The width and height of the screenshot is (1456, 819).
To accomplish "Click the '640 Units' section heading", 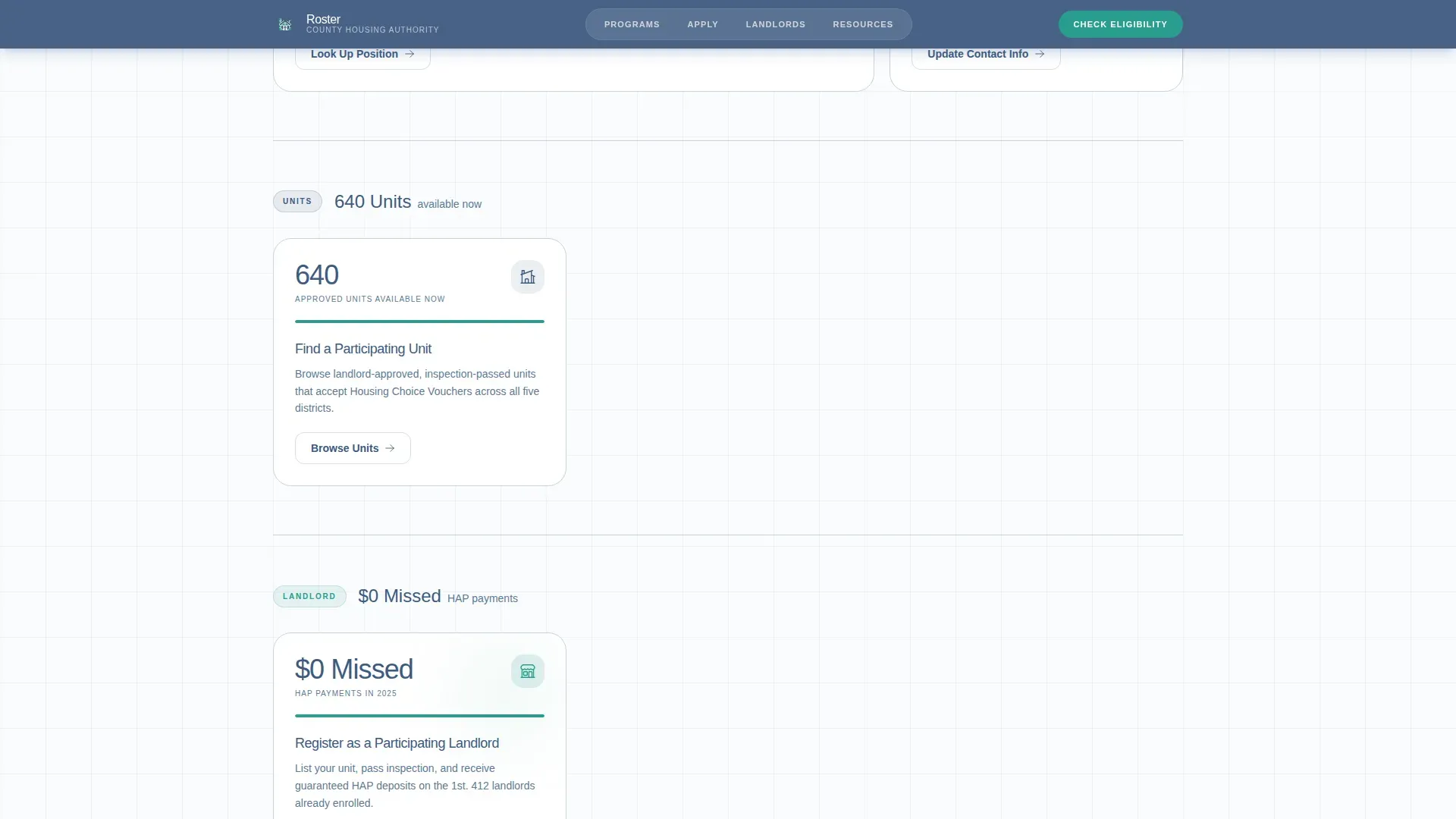I will 372,202.
